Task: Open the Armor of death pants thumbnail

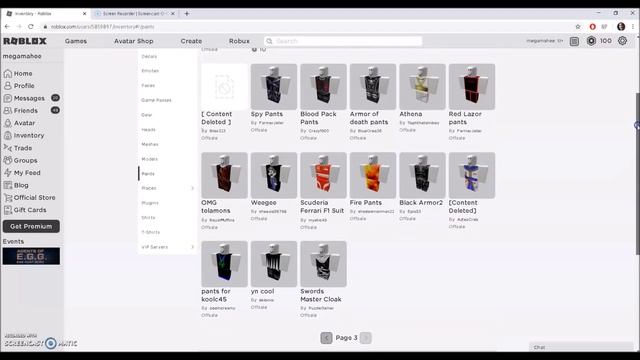Action: pyautogui.click(x=373, y=87)
